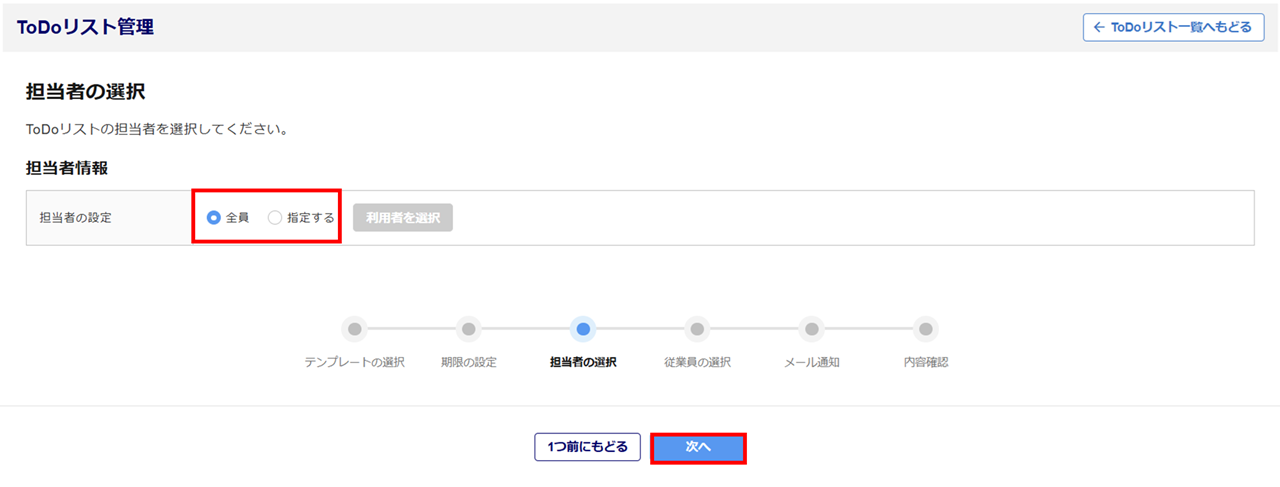The height and width of the screenshot is (487, 1280).
Task: Click the 内容確認 step circle
Action: (926, 329)
